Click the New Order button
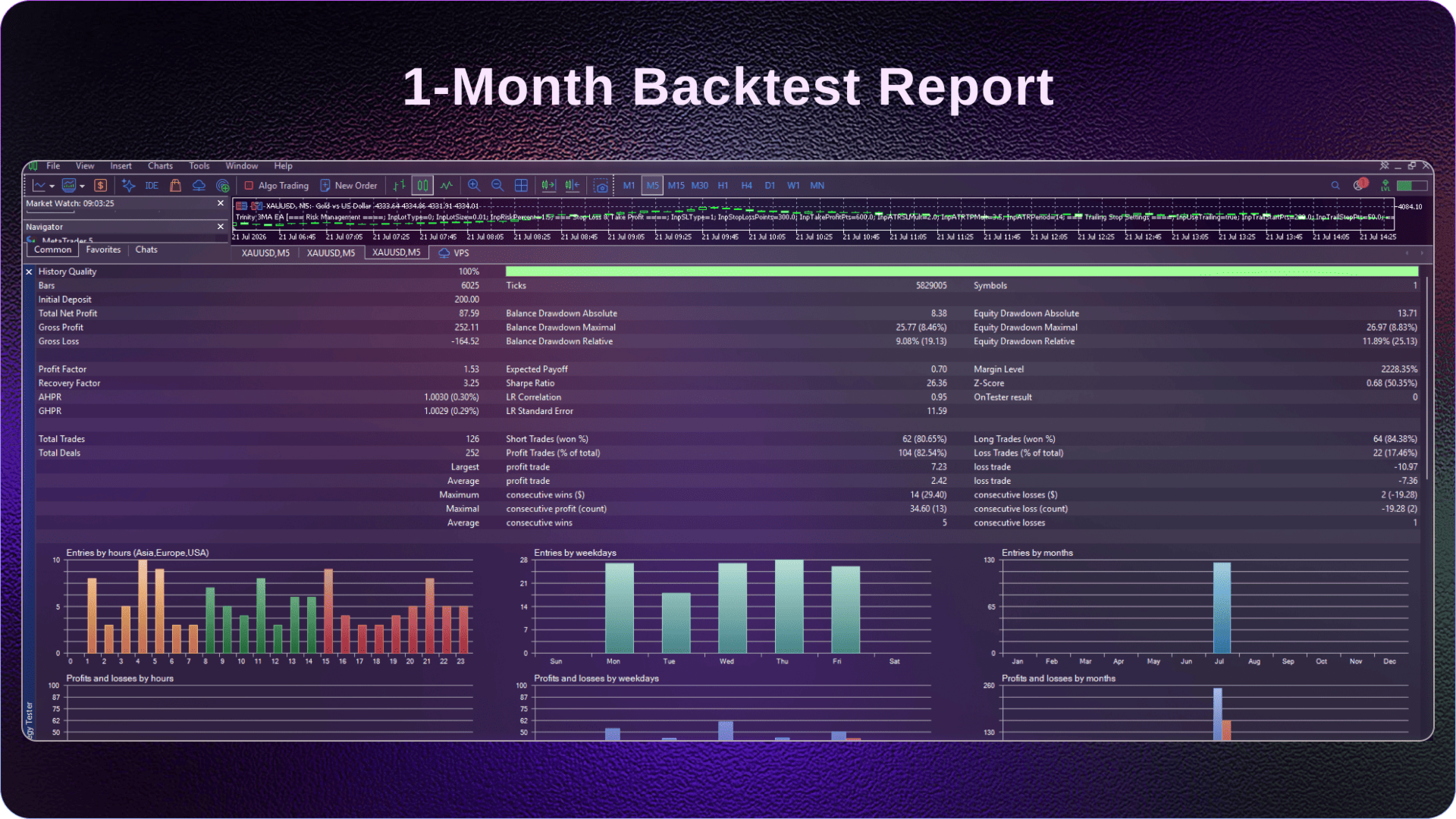 349,186
